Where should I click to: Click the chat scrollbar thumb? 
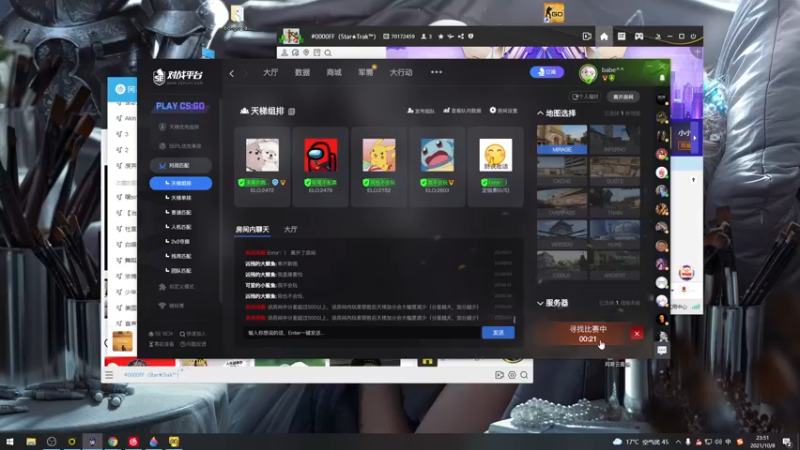(x=514, y=319)
